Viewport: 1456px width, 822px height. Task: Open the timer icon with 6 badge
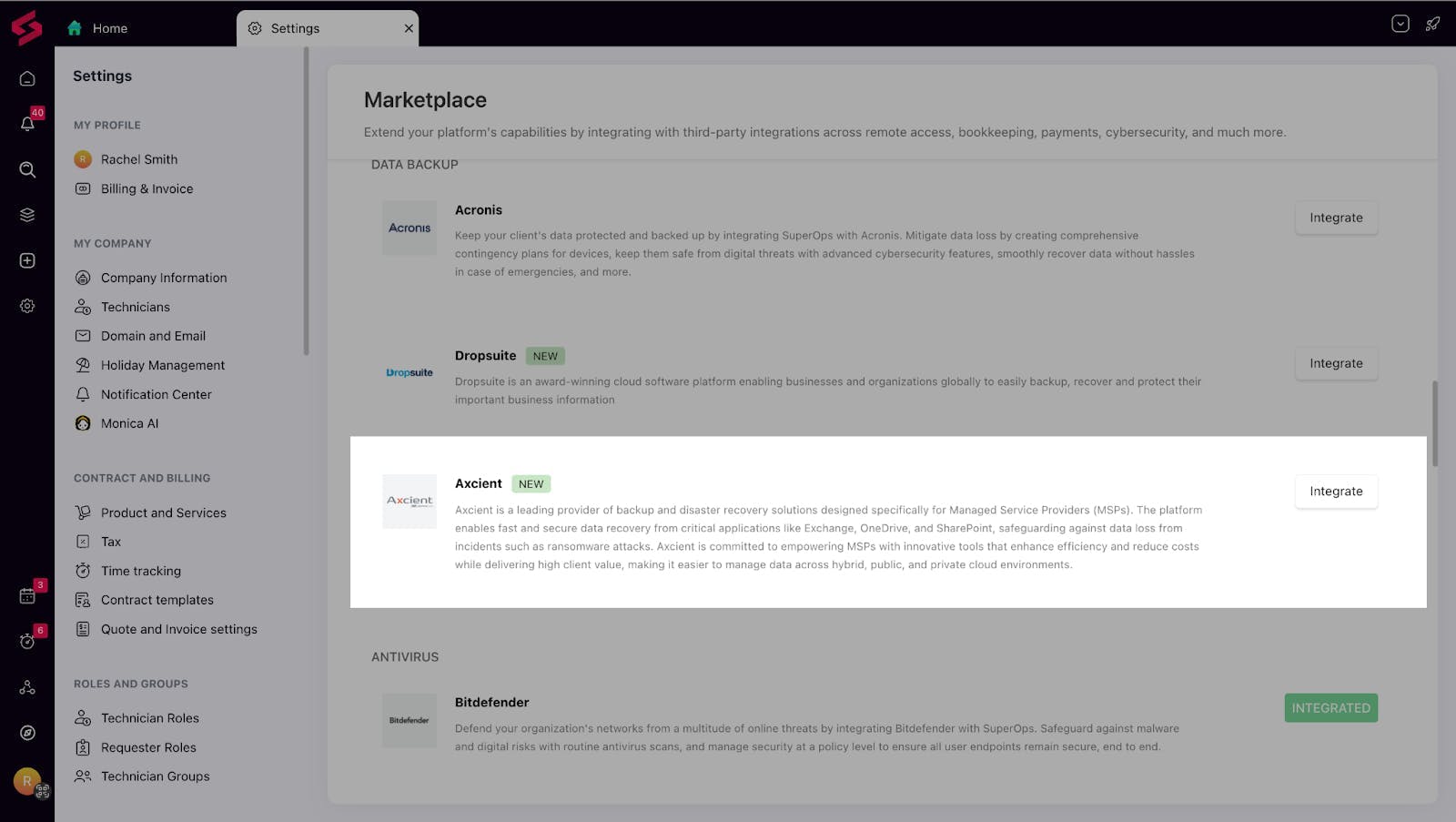coord(28,640)
